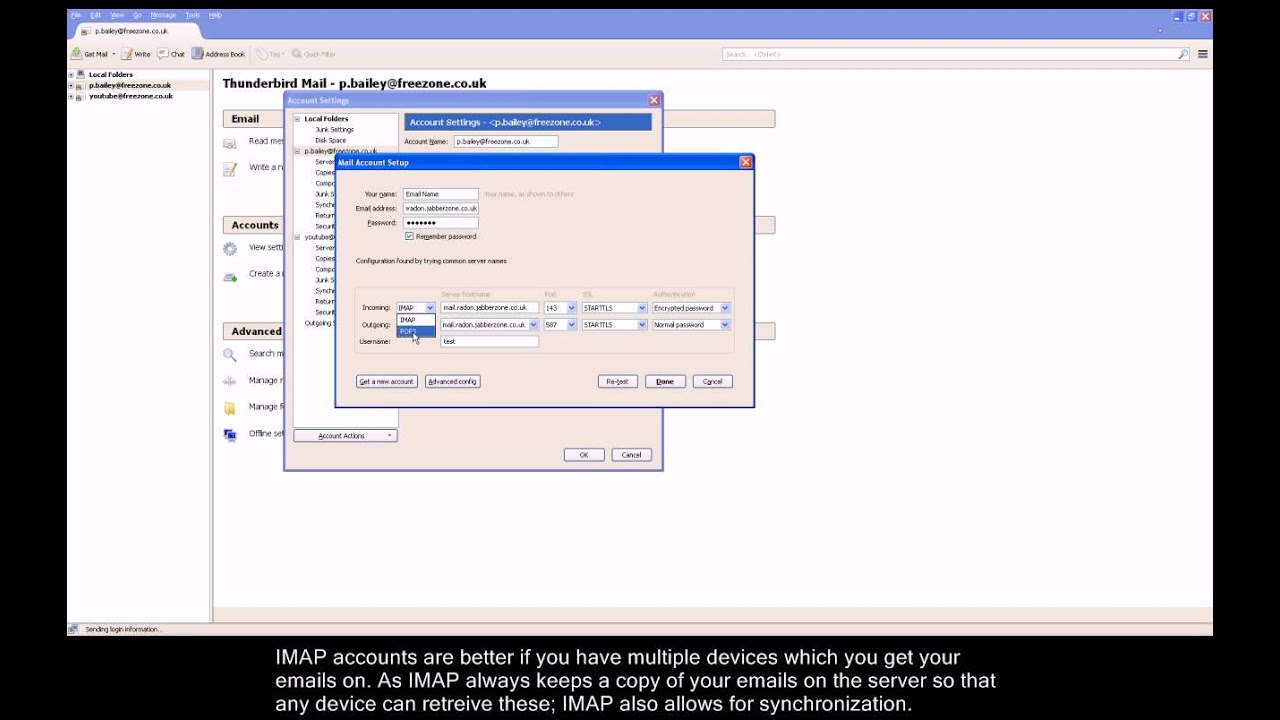
Task: Click the Password input field
Action: click(x=440, y=223)
